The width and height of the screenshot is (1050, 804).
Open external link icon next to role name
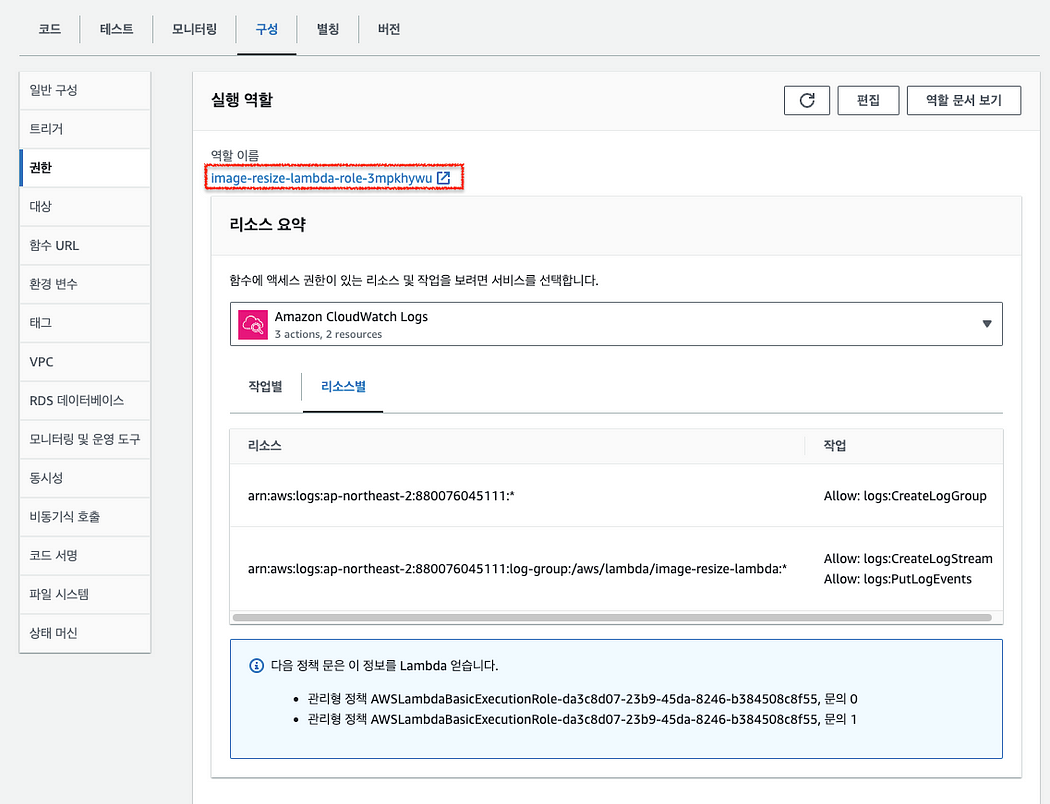tap(443, 178)
